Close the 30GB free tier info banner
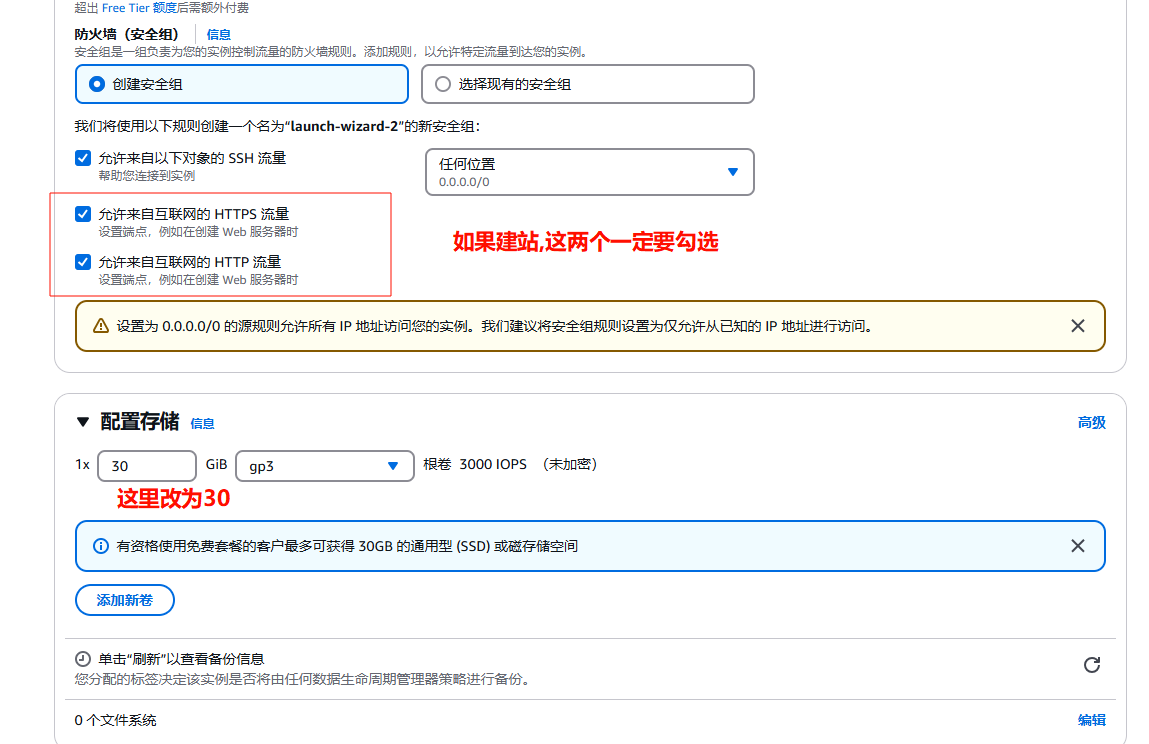Screen dimensions: 1149x744 coord(1077,546)
